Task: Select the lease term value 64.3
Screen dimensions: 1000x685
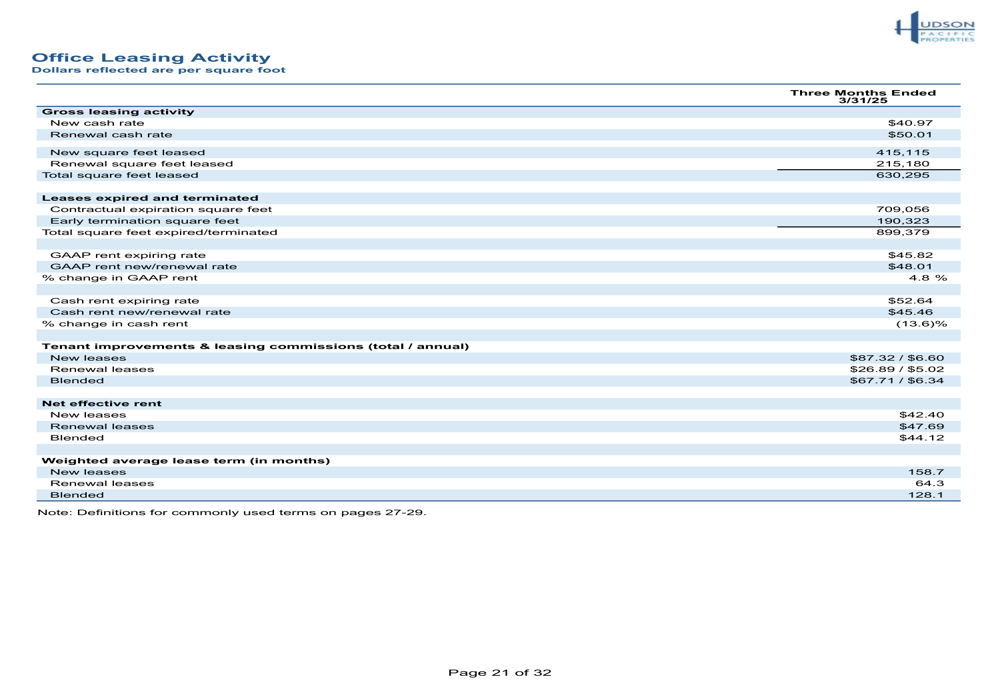Action: tap(930, 483)
